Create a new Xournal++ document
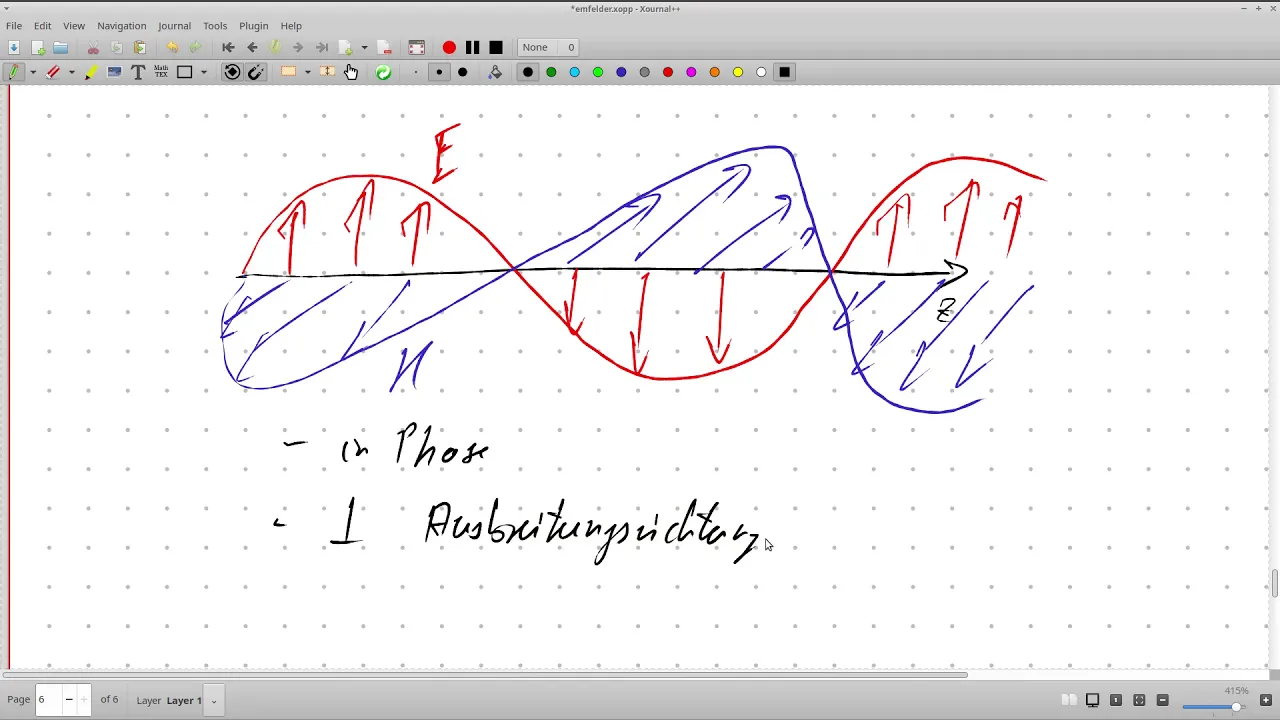1280x720 pixels. (x=38, y=47)
